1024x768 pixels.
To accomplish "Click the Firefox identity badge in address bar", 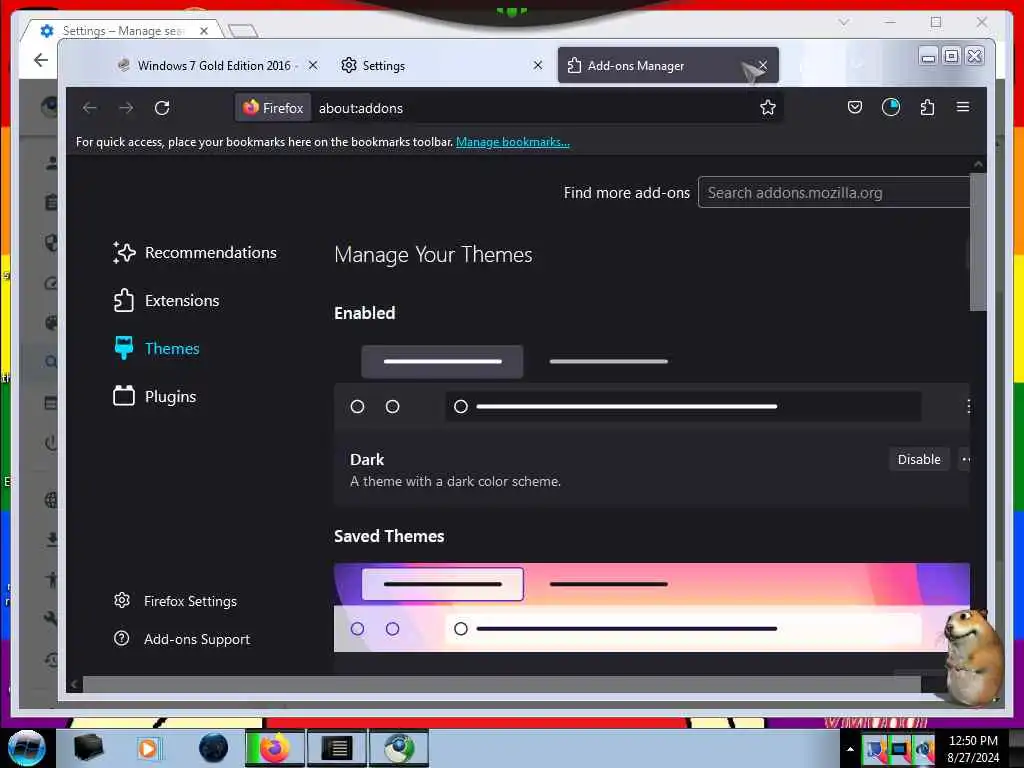I will [x=273, y=108].
